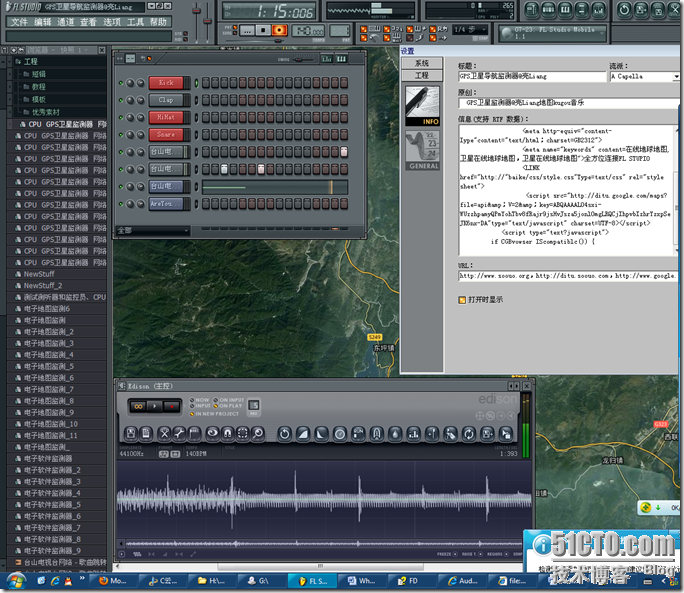The width and height of the screenshot is (684, 593).
Task: Toggle the 打开时显示 checkbox
Action: tap(462, 300)
